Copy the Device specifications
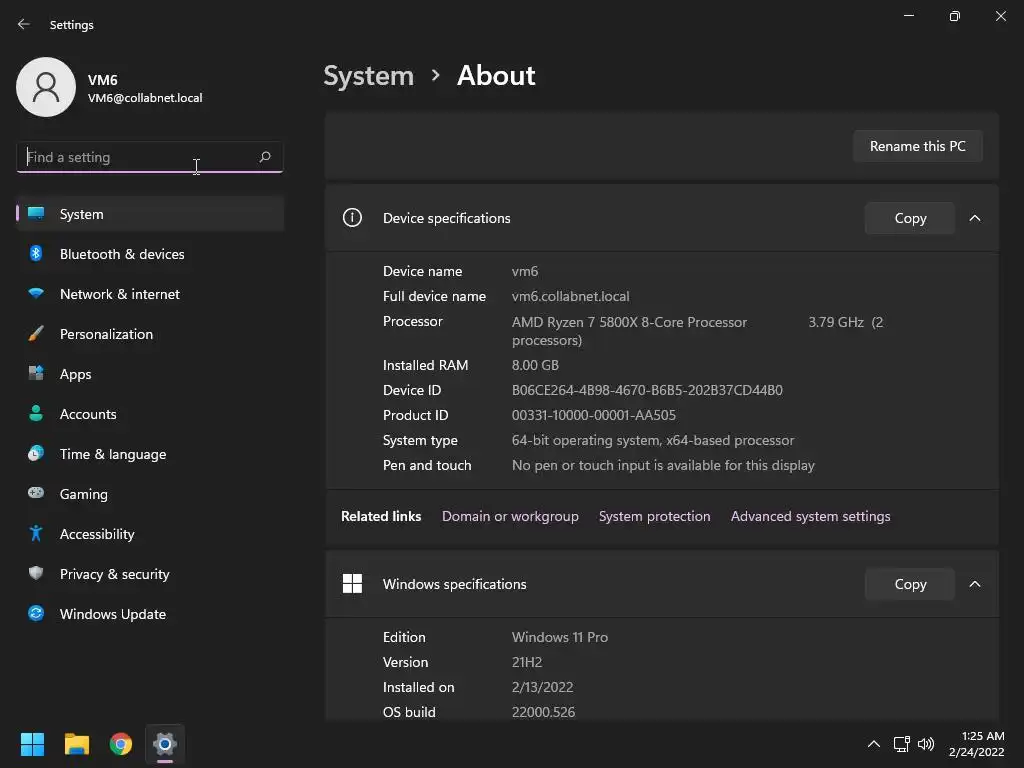Screen dimensions: 1024x768 click(910, 218)
